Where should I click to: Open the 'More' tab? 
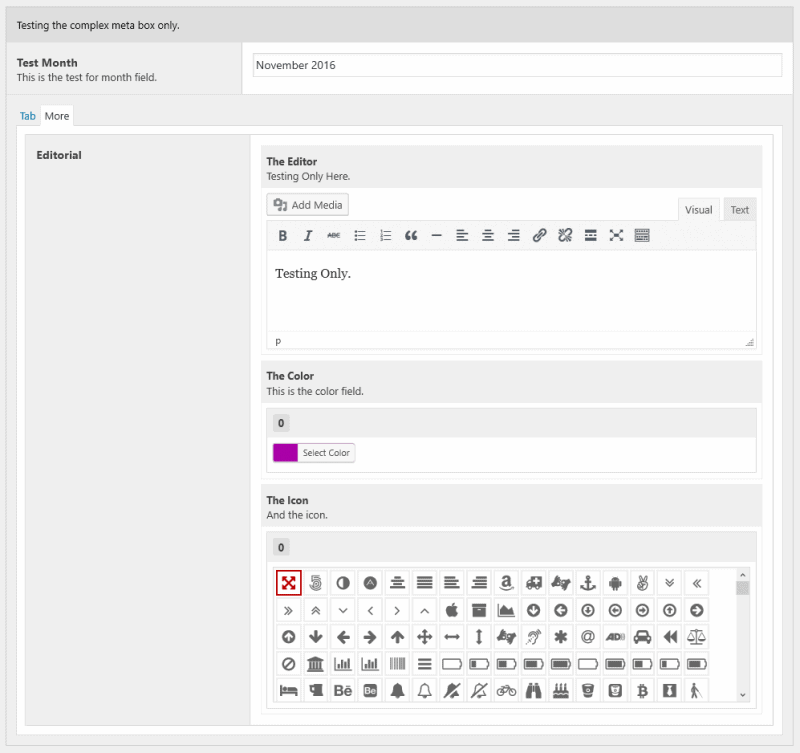pos(57,116)
